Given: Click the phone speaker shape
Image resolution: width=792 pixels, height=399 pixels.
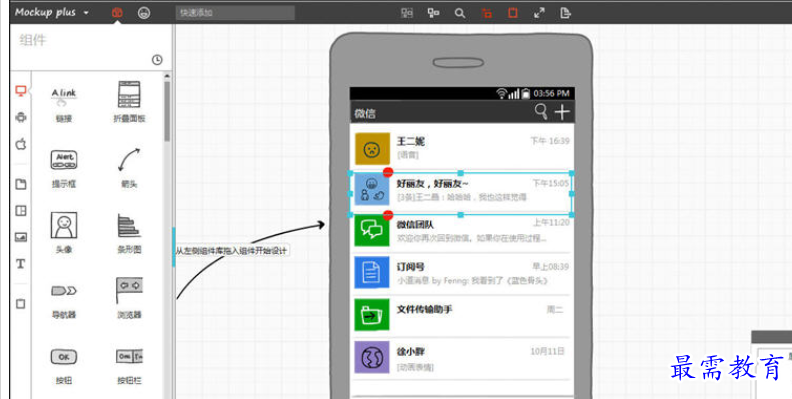Looking at the screenshot, I should click(x=458, y=63).
